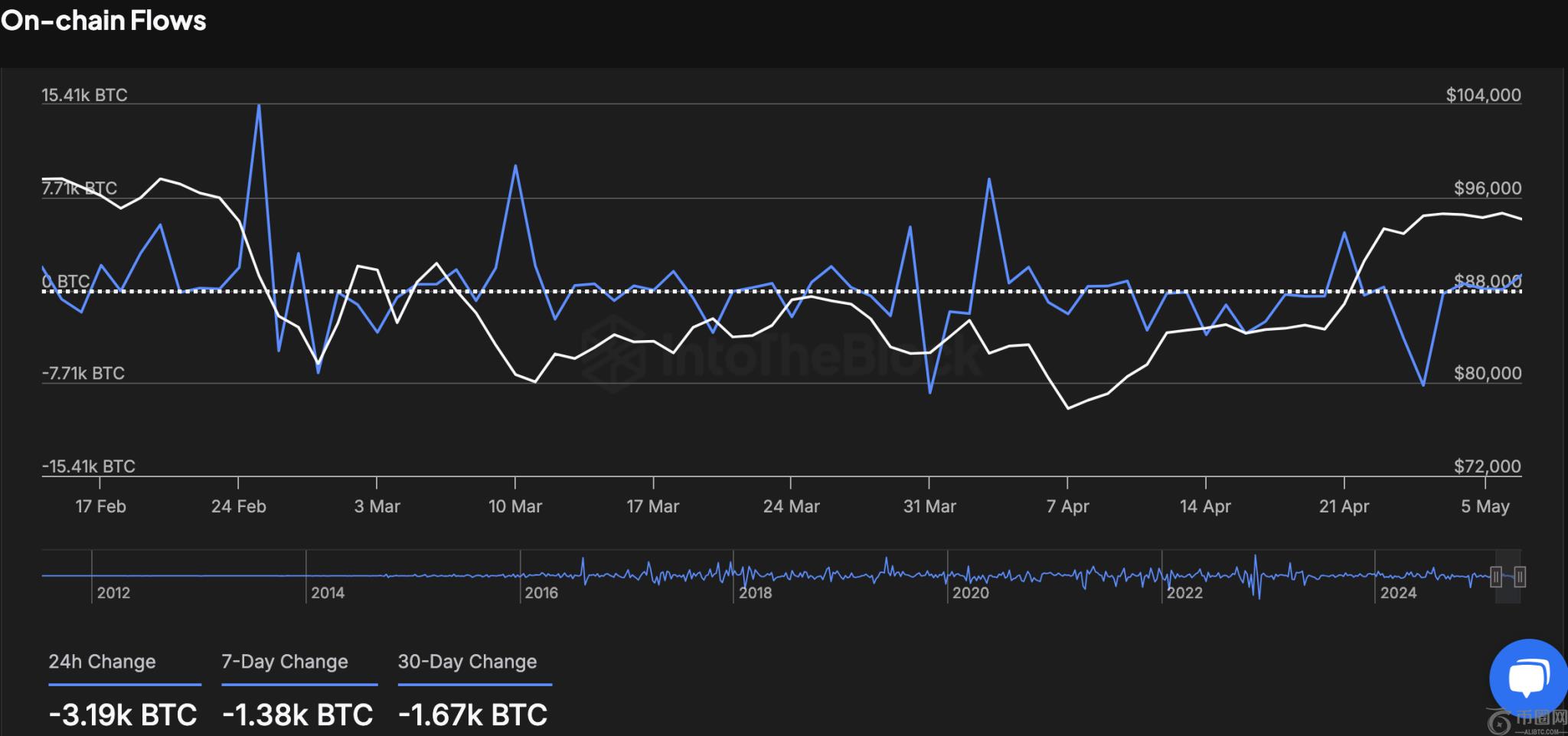
Task: Click the 5 May x-axis date label
Action: (x=1485, y=506)
